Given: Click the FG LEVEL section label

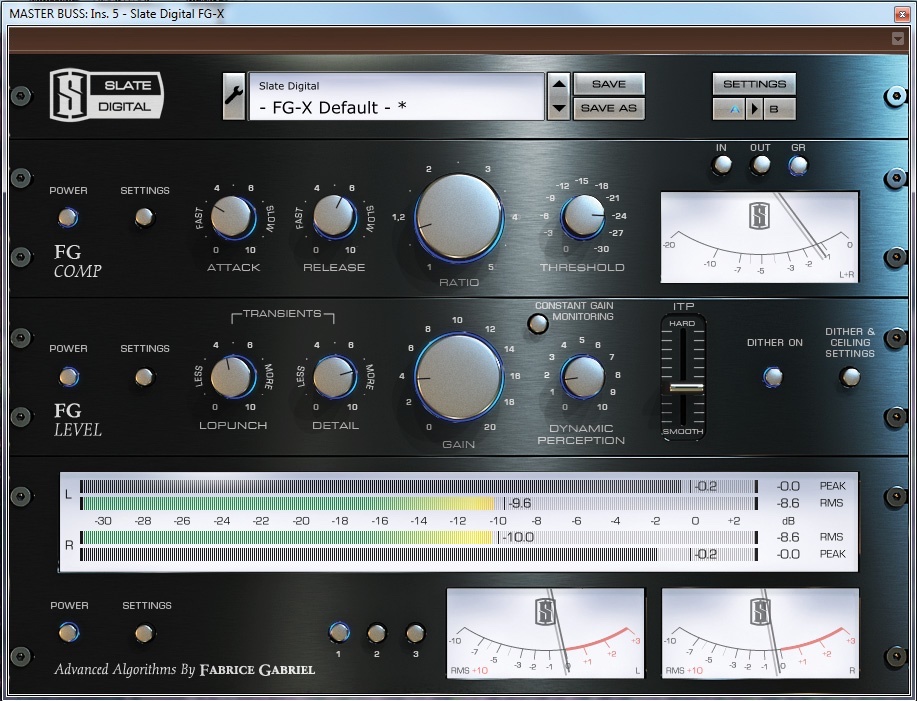Looking at the screenshot, I should tap(77, 420).
